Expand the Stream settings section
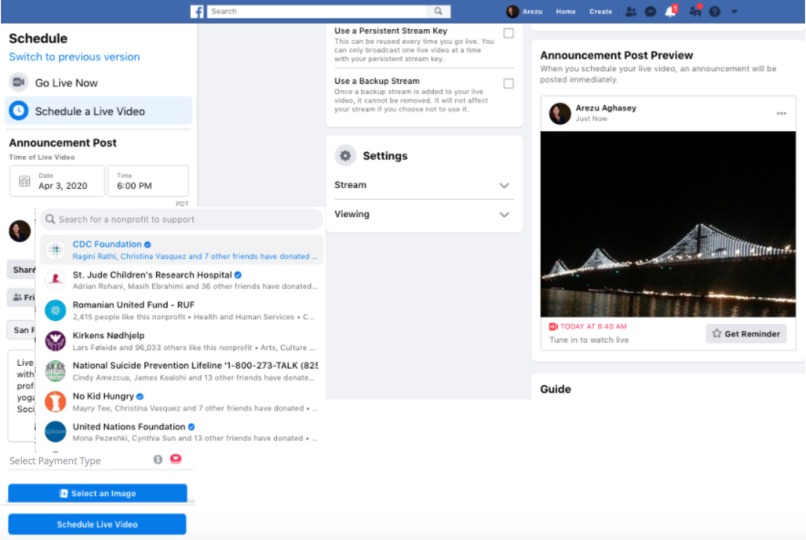Image resolution: width=806 pixels, height=540 pixels. tap(424, 185)
